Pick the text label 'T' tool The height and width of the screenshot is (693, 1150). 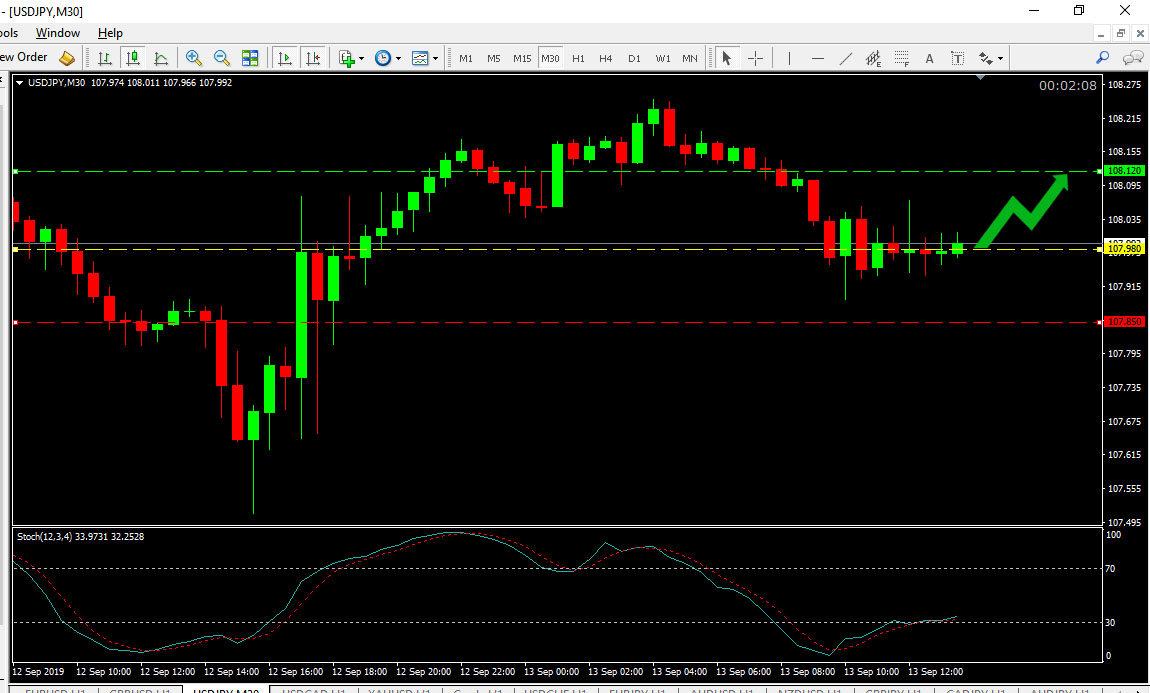click(x=957, y=58)
